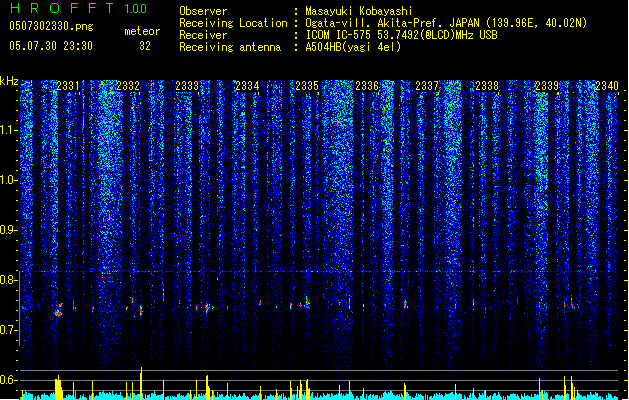
Task: Click antenna text A504HB(yagi 4el)
Action: click(x=353, y=47)
